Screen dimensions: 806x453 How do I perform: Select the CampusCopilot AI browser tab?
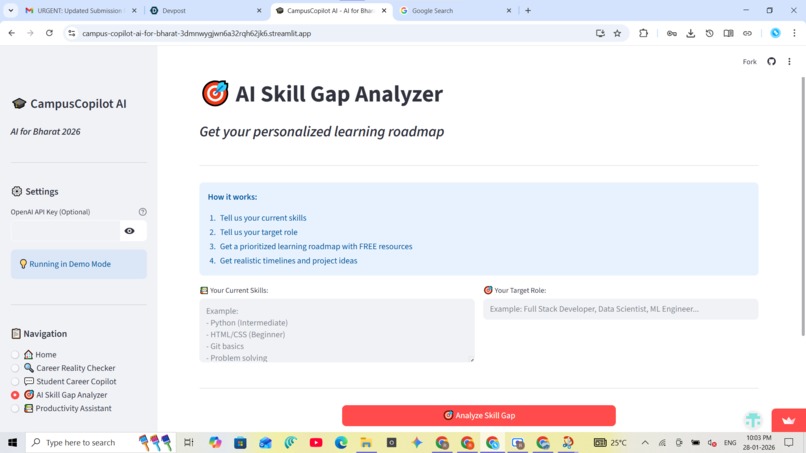(329, 10)
